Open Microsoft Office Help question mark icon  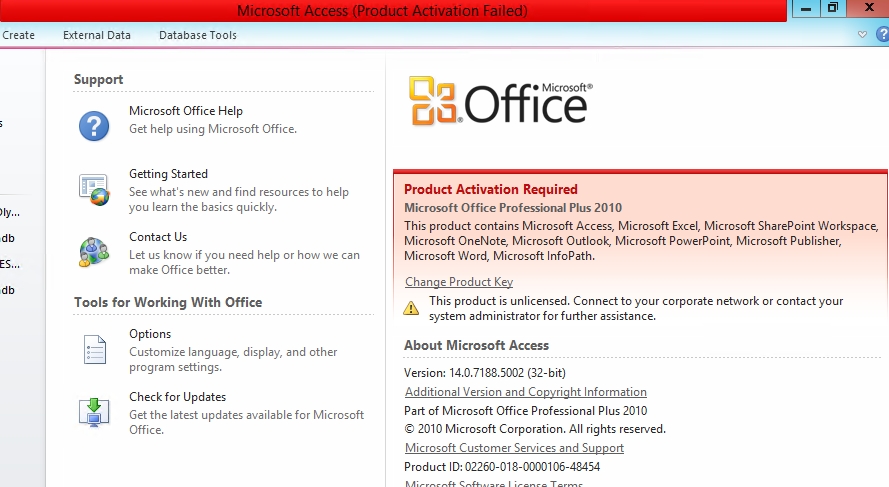coord(94,126)
